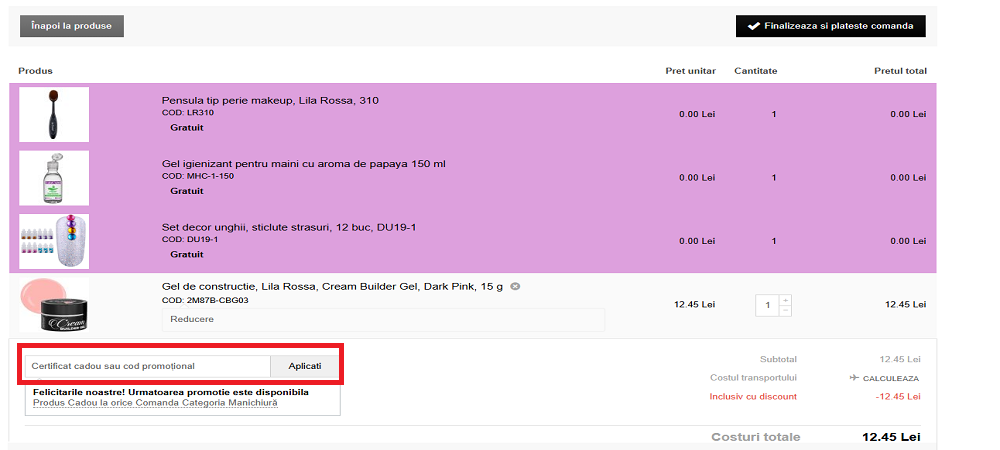1000x450 pixels.
Task: Click CALCULEAZA to estimate shipping cost
Action: coord(891,379)
